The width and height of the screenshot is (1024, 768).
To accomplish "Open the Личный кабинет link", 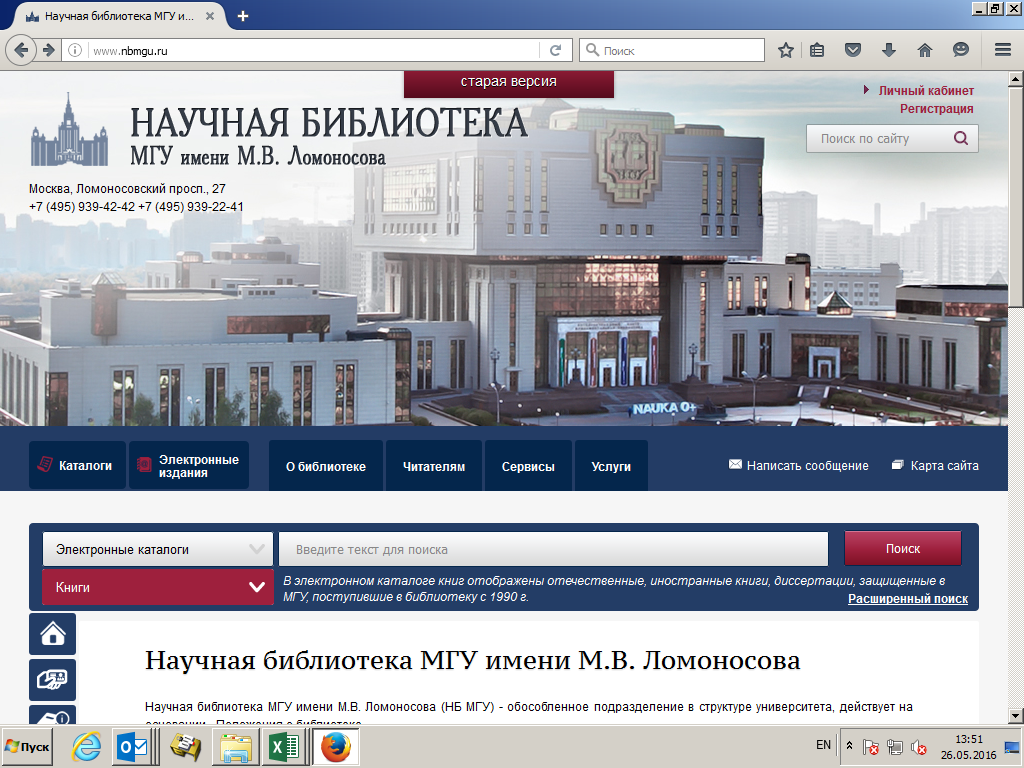I will click(925, 91).
